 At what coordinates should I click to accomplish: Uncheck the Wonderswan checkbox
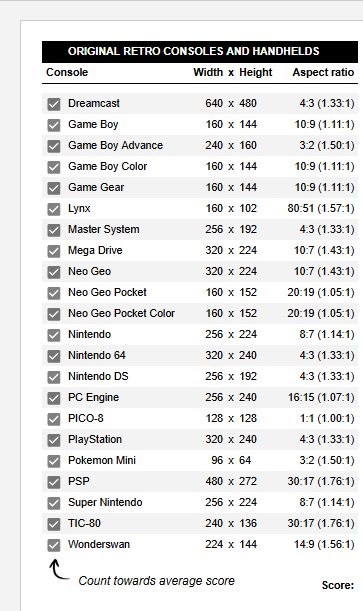click(x=54, y=546)
